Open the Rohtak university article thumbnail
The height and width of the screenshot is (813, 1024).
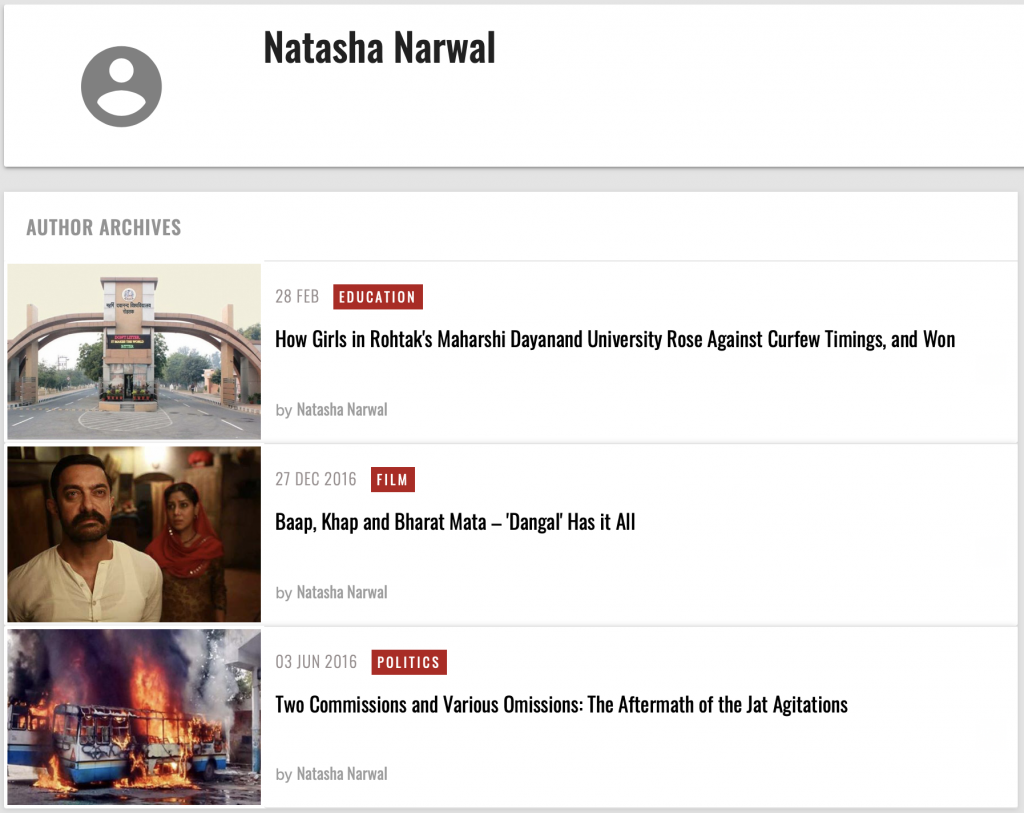coord(133,351)
